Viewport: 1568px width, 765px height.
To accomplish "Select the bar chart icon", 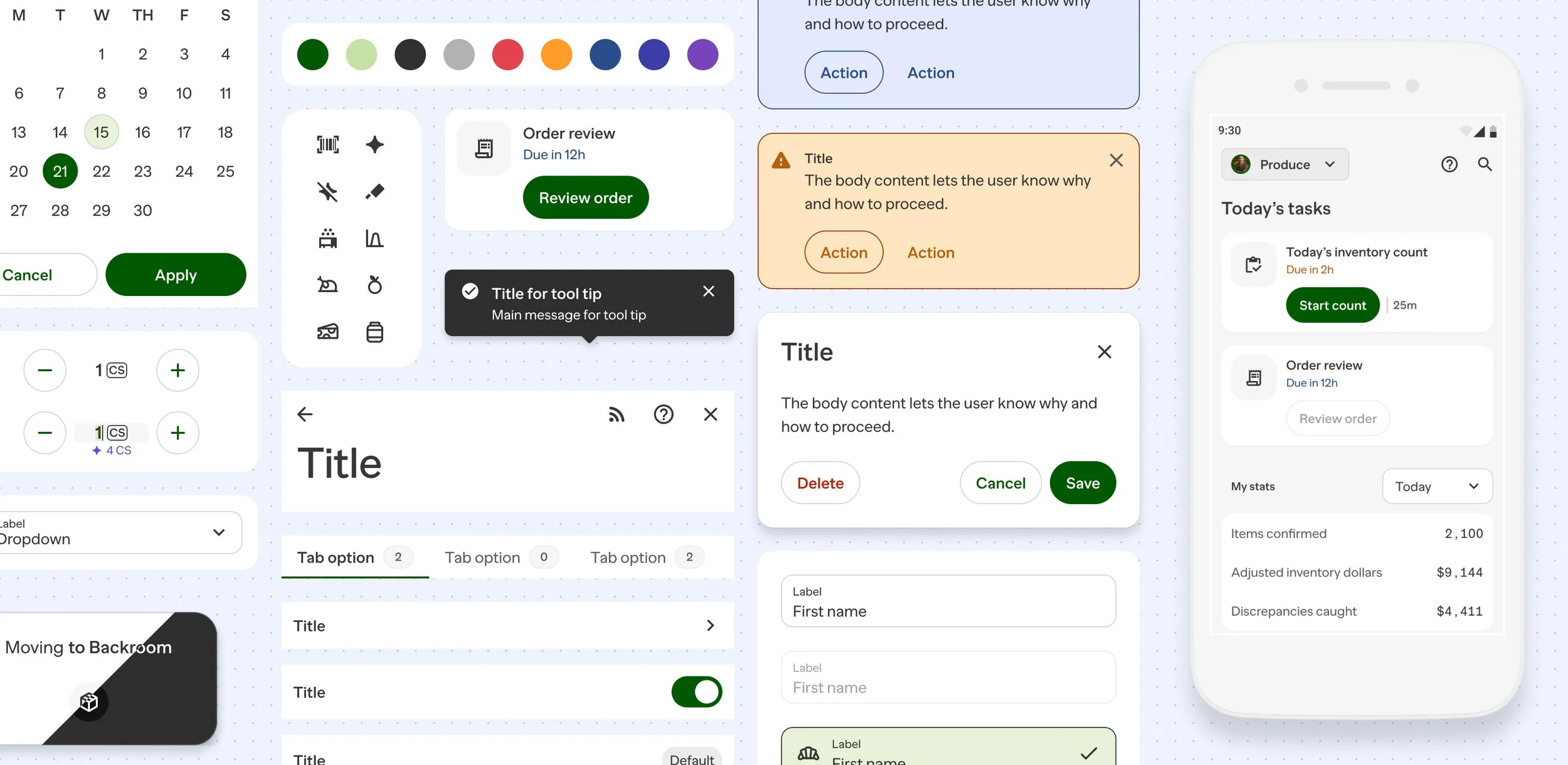I will click(374, 238).
